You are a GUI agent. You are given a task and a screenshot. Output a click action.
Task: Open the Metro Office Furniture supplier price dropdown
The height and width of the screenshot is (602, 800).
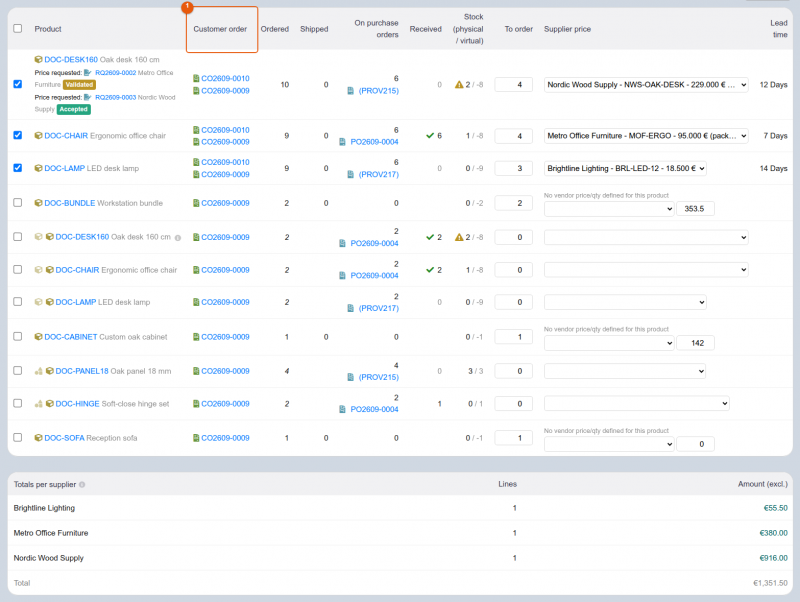pyautogui.click(x=646, y=136)
